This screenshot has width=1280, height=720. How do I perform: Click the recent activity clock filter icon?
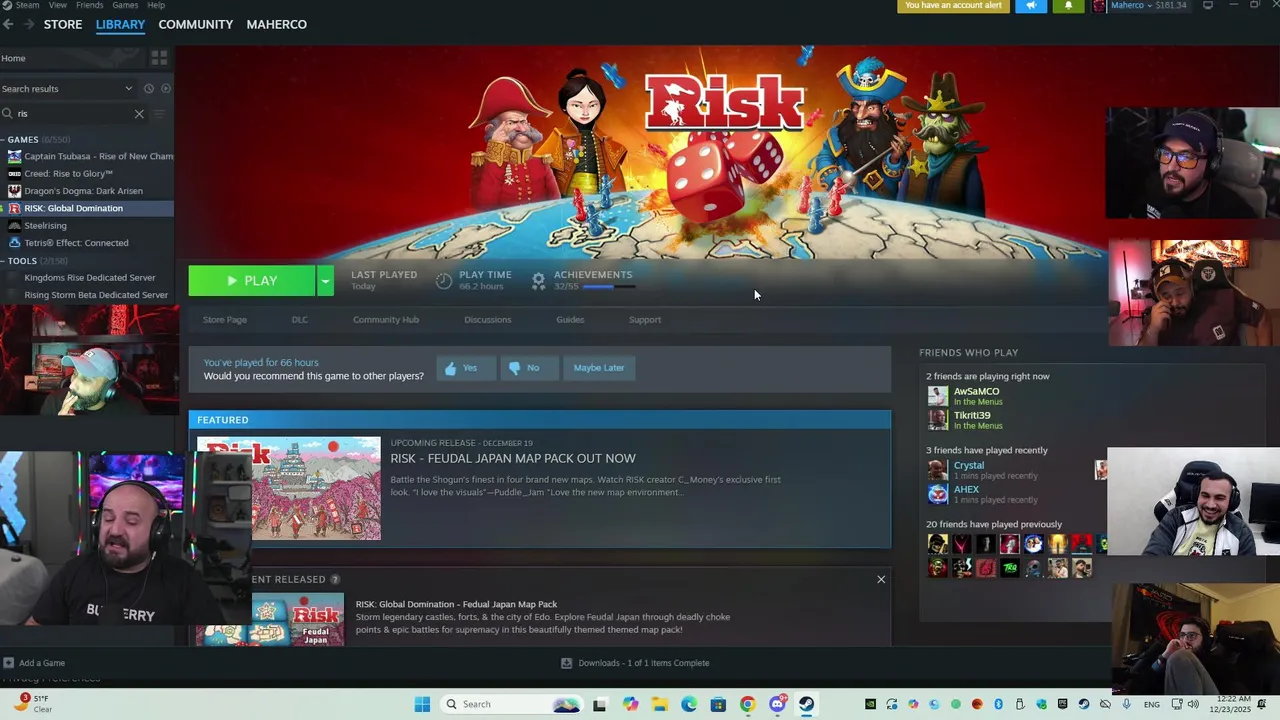click(149, 89)
